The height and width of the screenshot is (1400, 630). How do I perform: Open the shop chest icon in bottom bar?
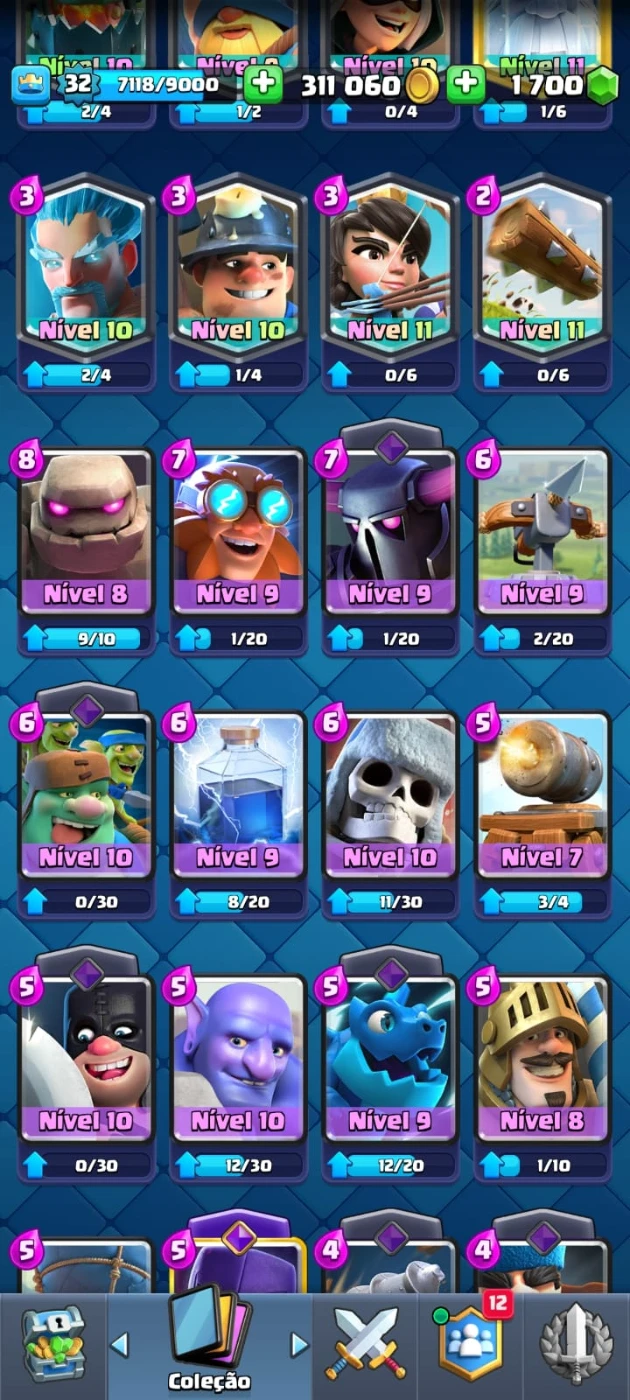click(54, 1345)
